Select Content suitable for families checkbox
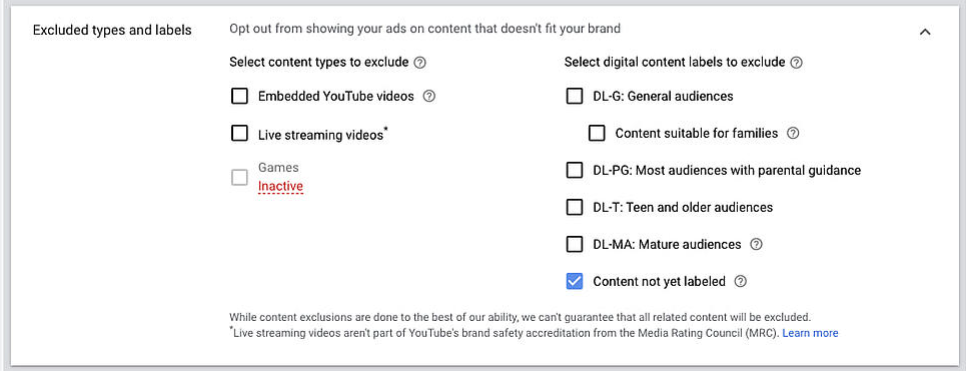 tap(596, 133)
